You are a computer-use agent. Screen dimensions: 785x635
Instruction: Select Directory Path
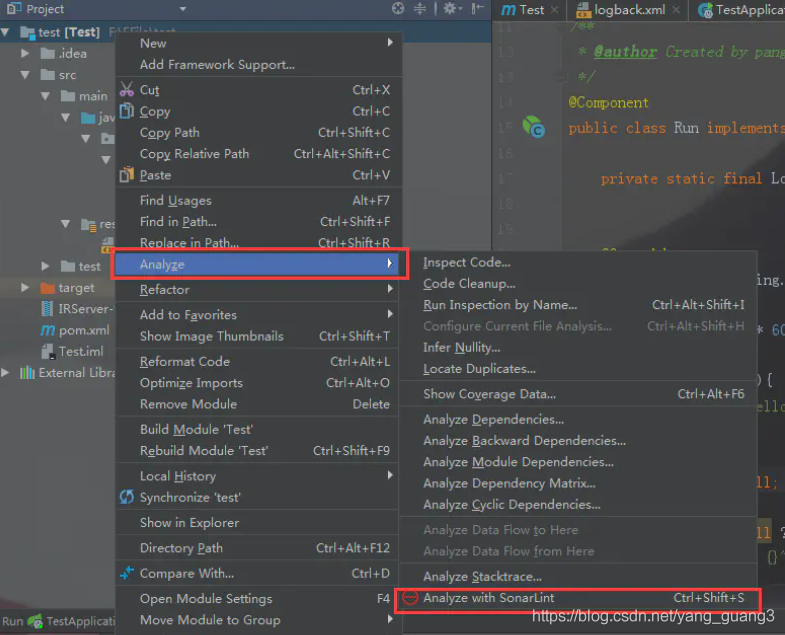coord(258,548)
